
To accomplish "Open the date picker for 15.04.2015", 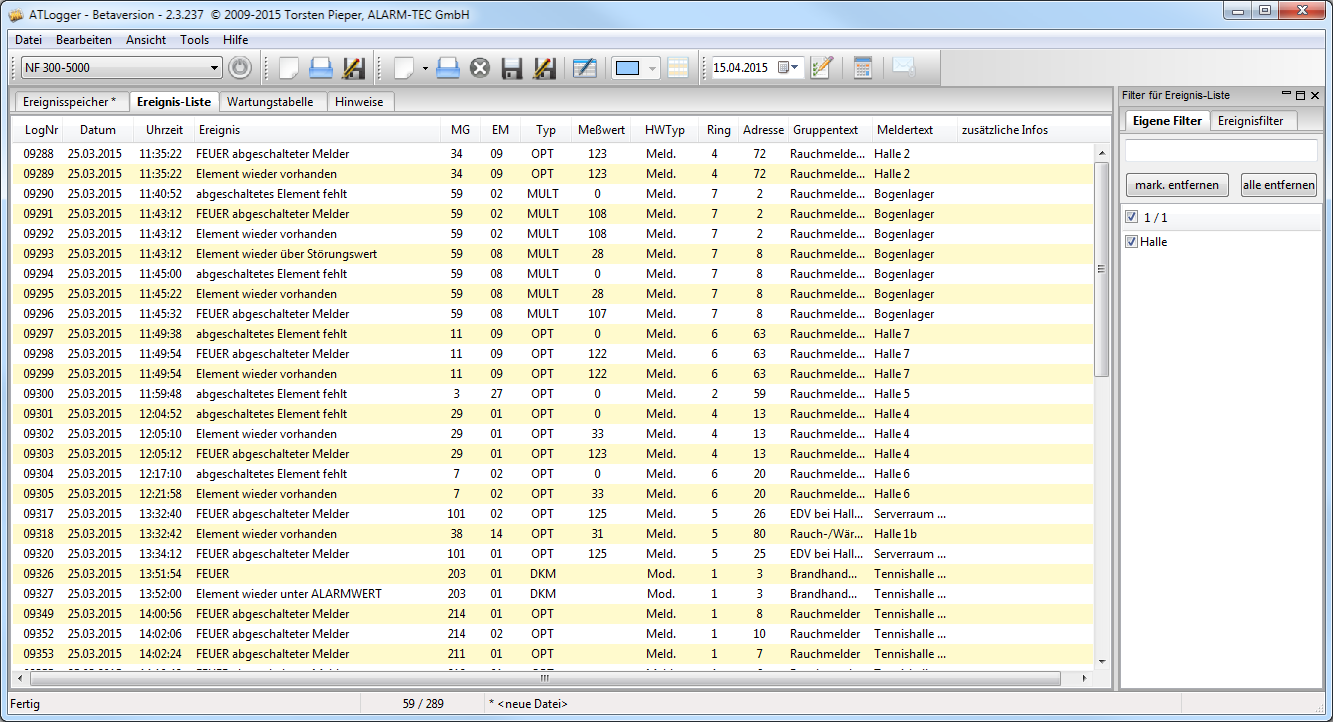I will point(788,68).
